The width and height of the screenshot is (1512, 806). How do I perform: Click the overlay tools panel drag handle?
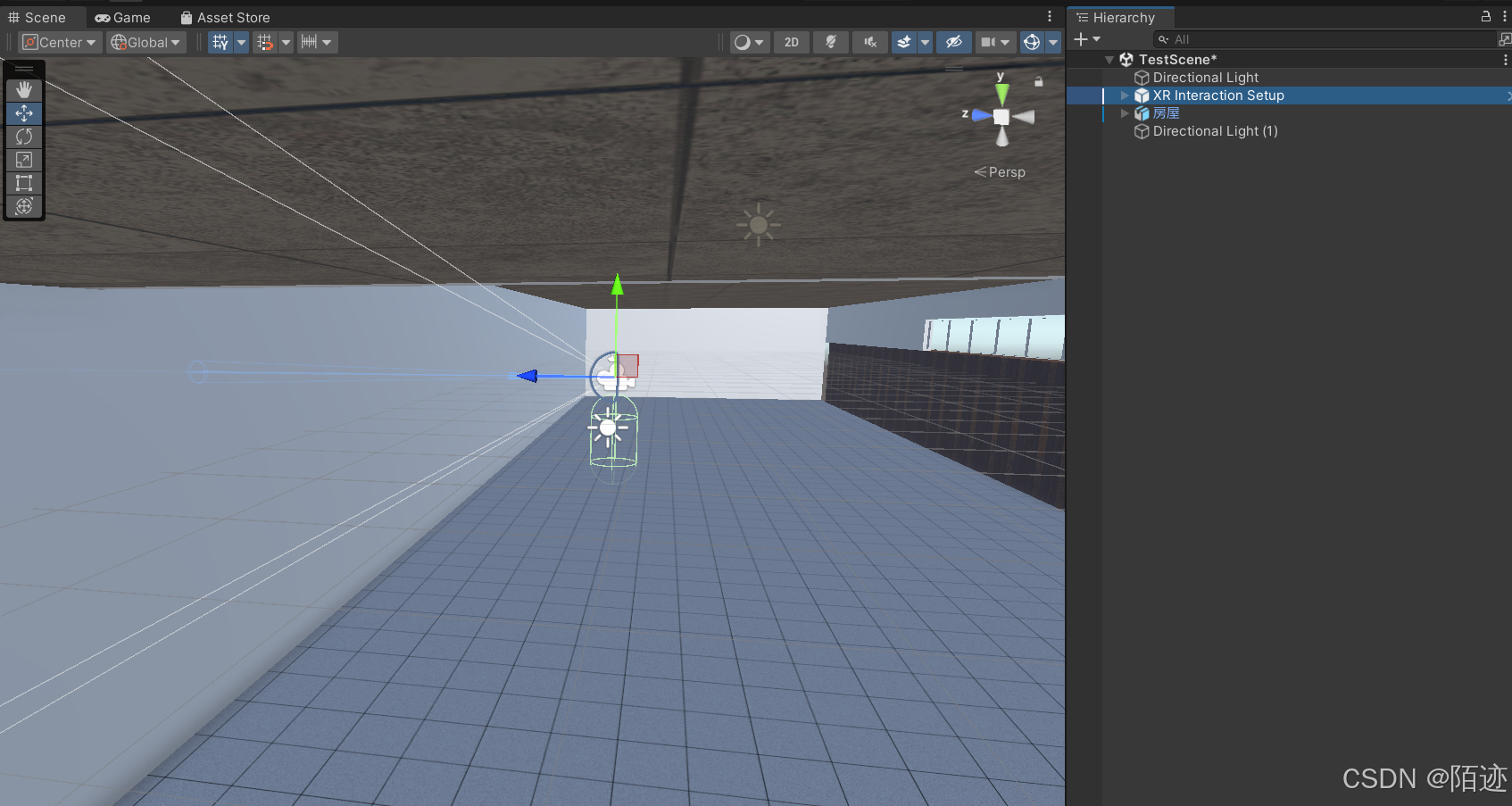(x=24, y=69)
